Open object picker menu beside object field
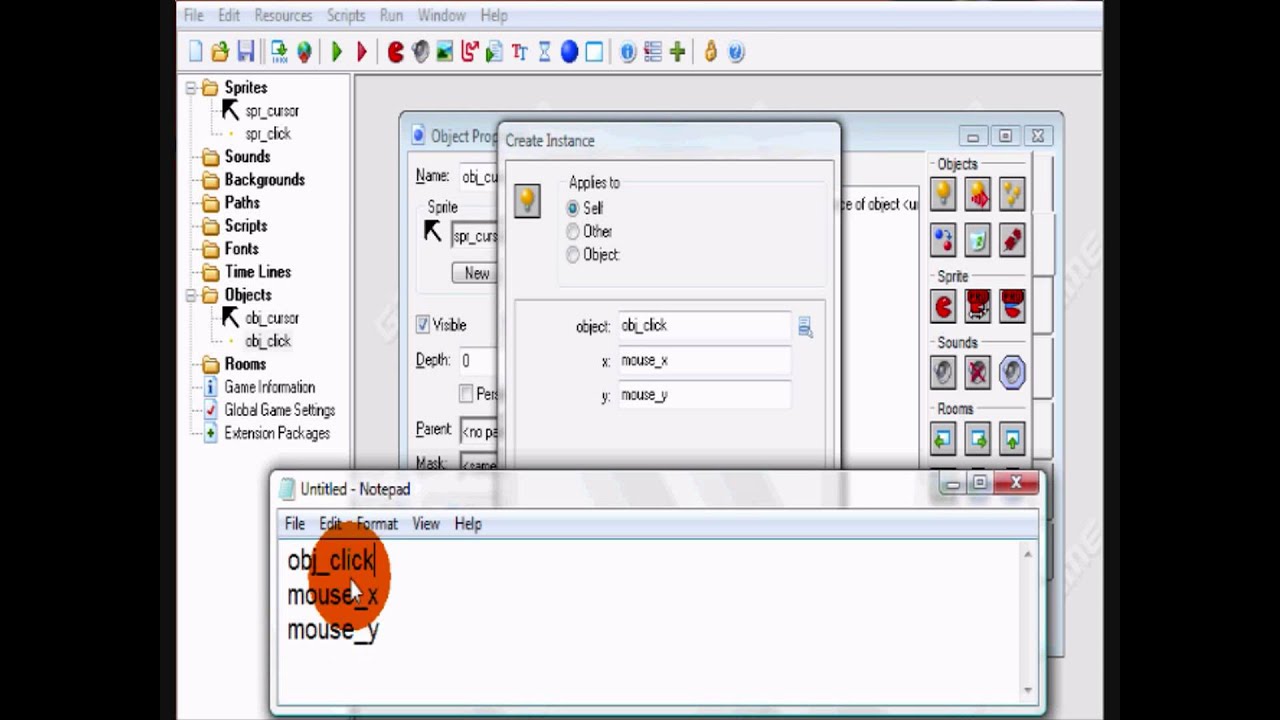This screenshot has width=1280, height=720. coord(805,327)
